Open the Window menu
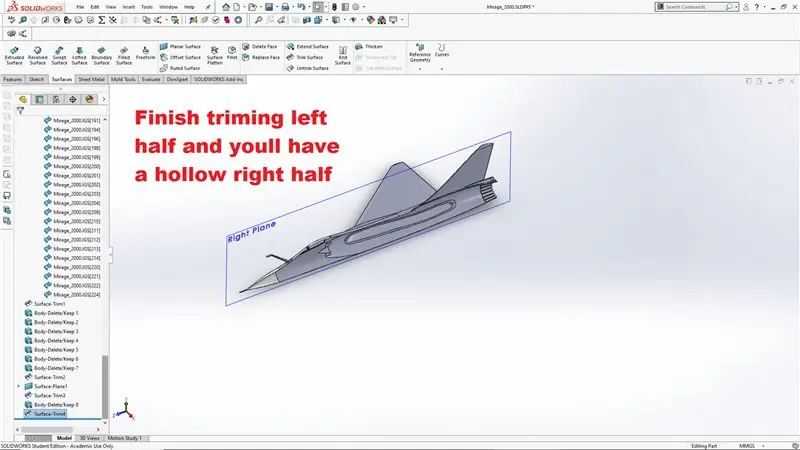This screenshot has width=800, height=450. tap(168, 7)
